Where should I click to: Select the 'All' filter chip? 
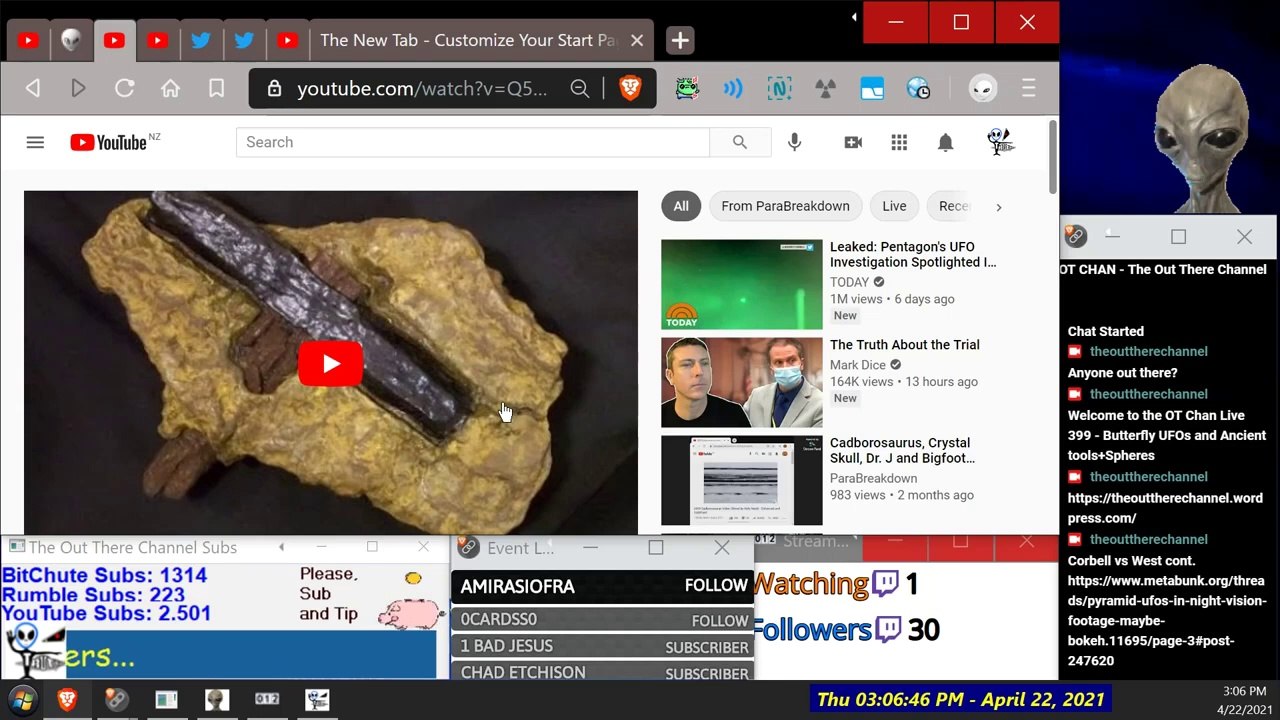681,206
